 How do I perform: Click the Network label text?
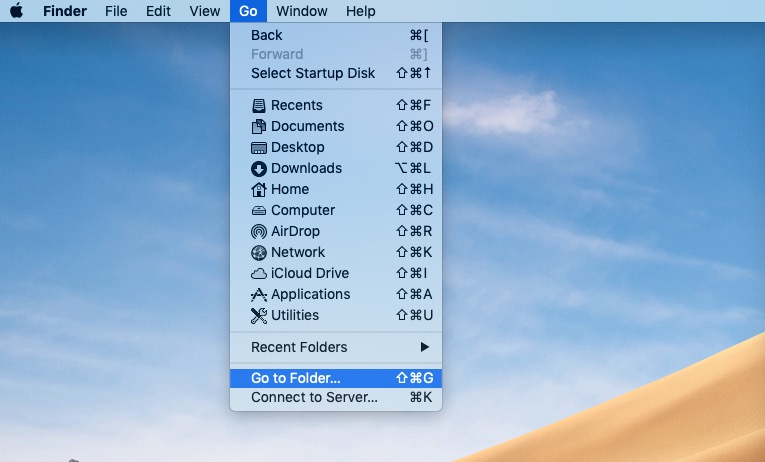[298, 252]
